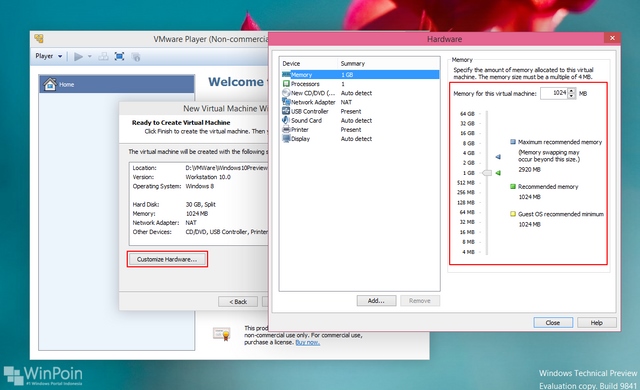Click the full screen mode toolbar icon

point(119,57)
